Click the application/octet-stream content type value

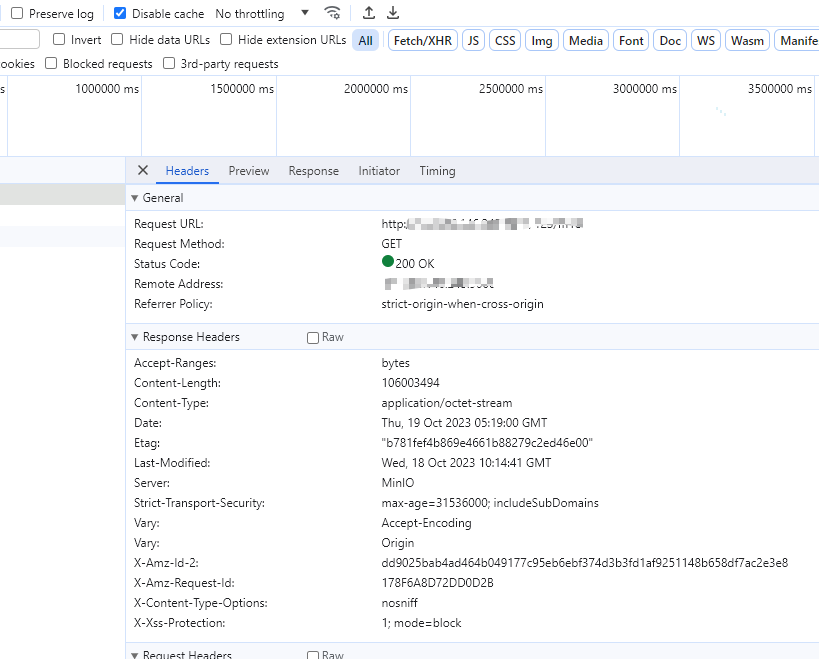(447, 403)
